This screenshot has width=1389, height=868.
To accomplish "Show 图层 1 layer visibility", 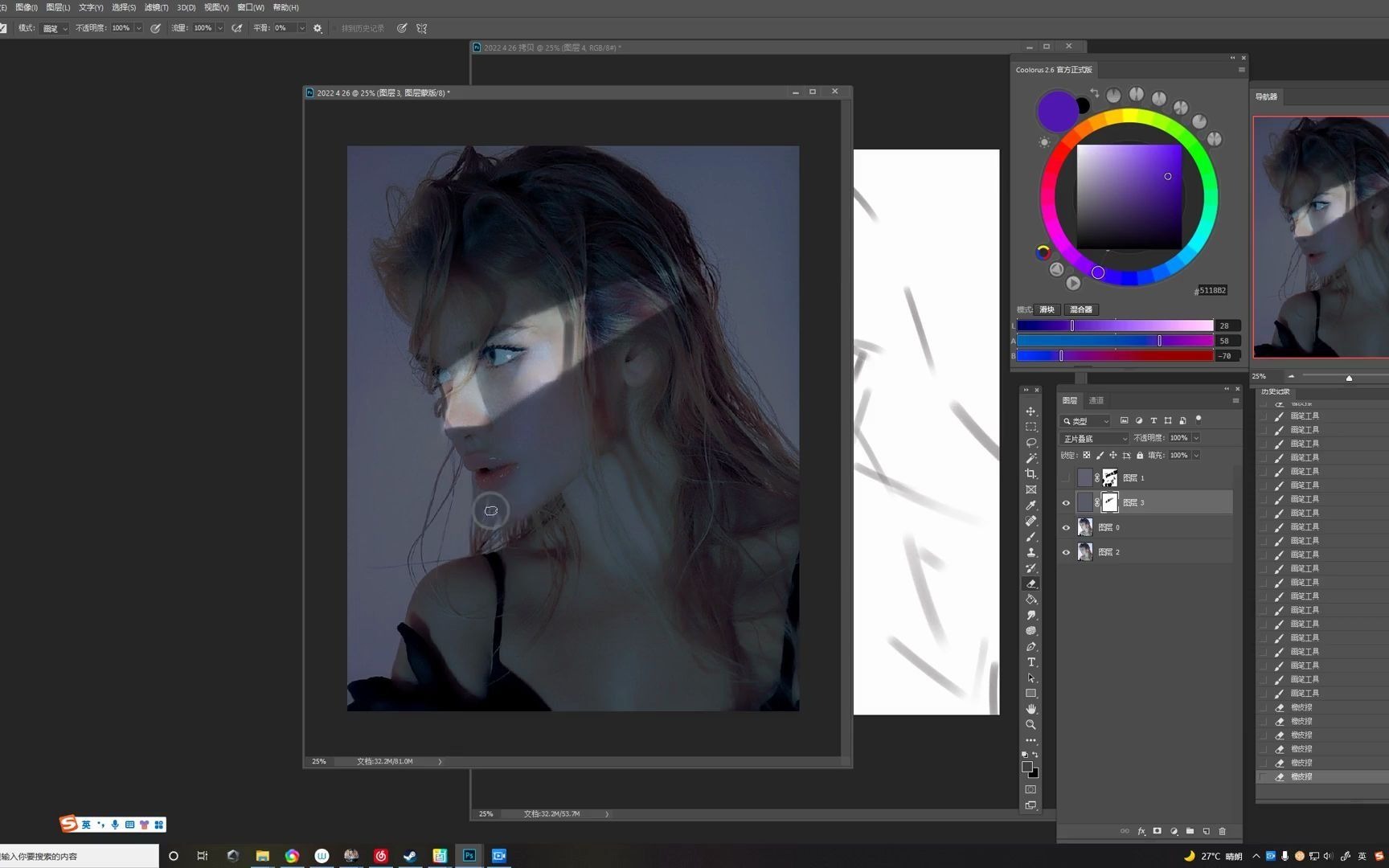I will pyautogui.click(x=1066, y=478).
